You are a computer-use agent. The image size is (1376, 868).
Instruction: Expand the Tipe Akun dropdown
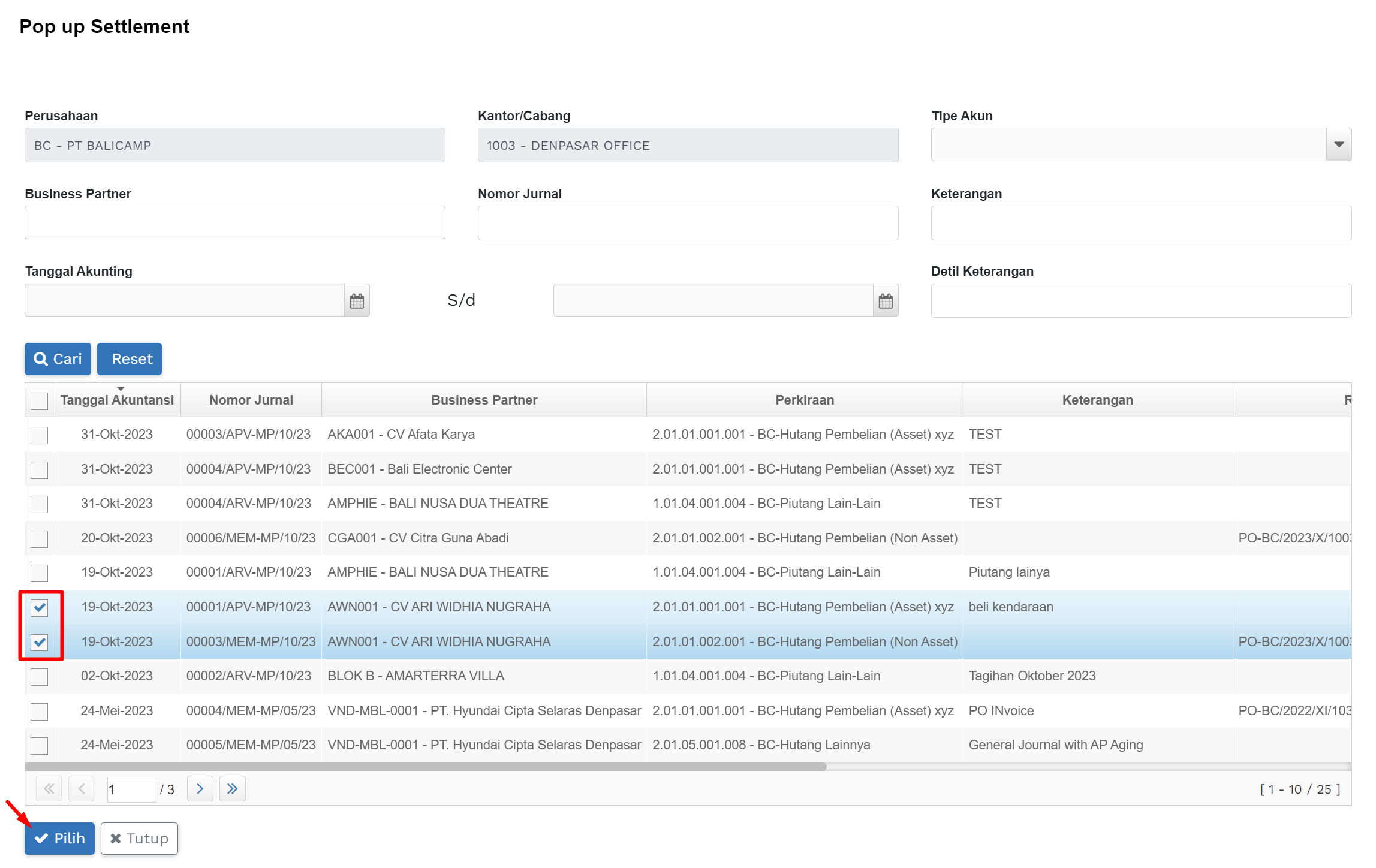pos(1338,144)
